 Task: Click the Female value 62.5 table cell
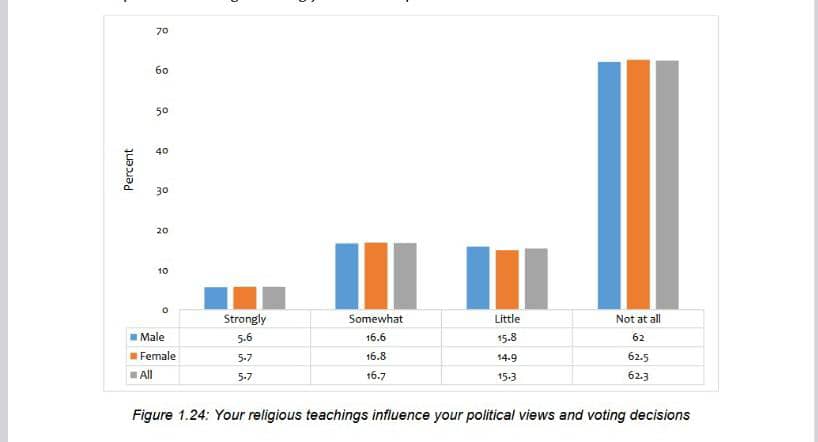click(638, 357)
